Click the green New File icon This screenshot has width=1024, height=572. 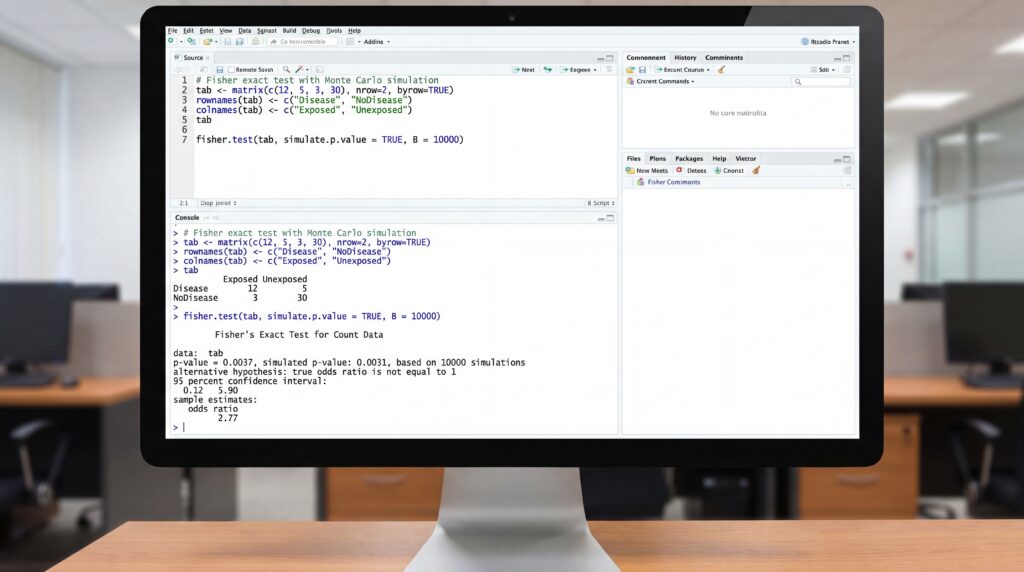pos(171,40)
